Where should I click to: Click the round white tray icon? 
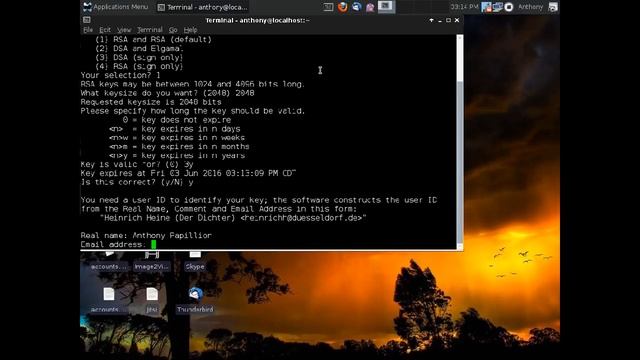pos(509,7)
